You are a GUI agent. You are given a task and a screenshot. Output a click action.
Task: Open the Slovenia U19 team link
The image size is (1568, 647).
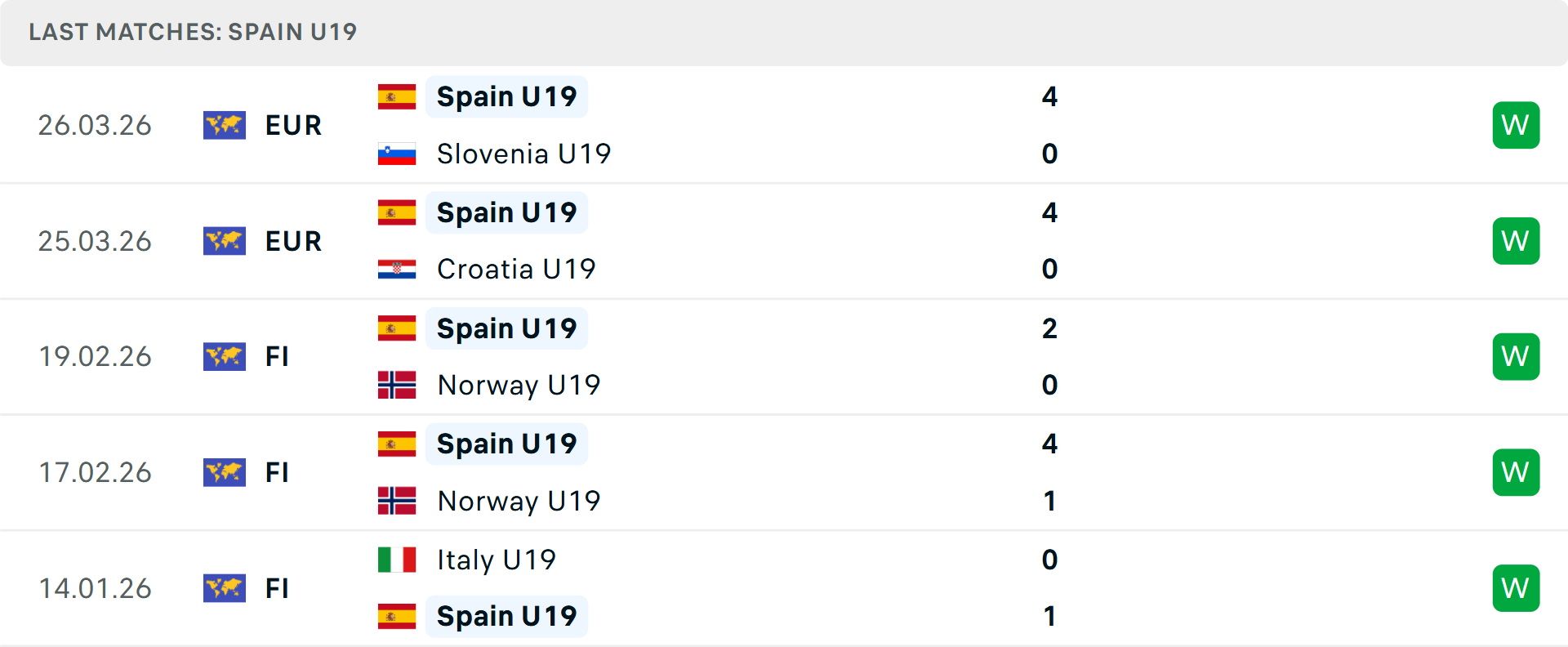pyautogui.click(x=523, y=154)
